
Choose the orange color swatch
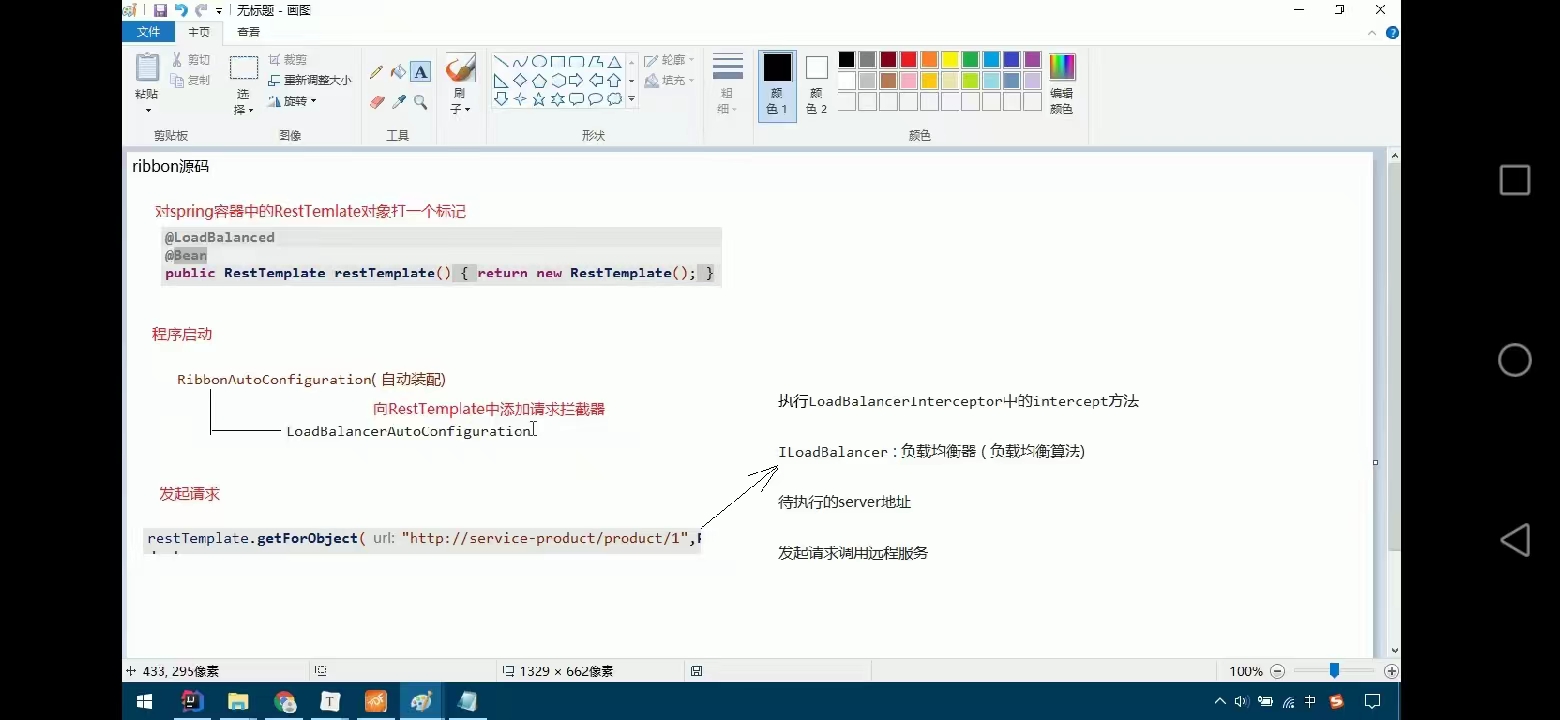pos(929,60)
